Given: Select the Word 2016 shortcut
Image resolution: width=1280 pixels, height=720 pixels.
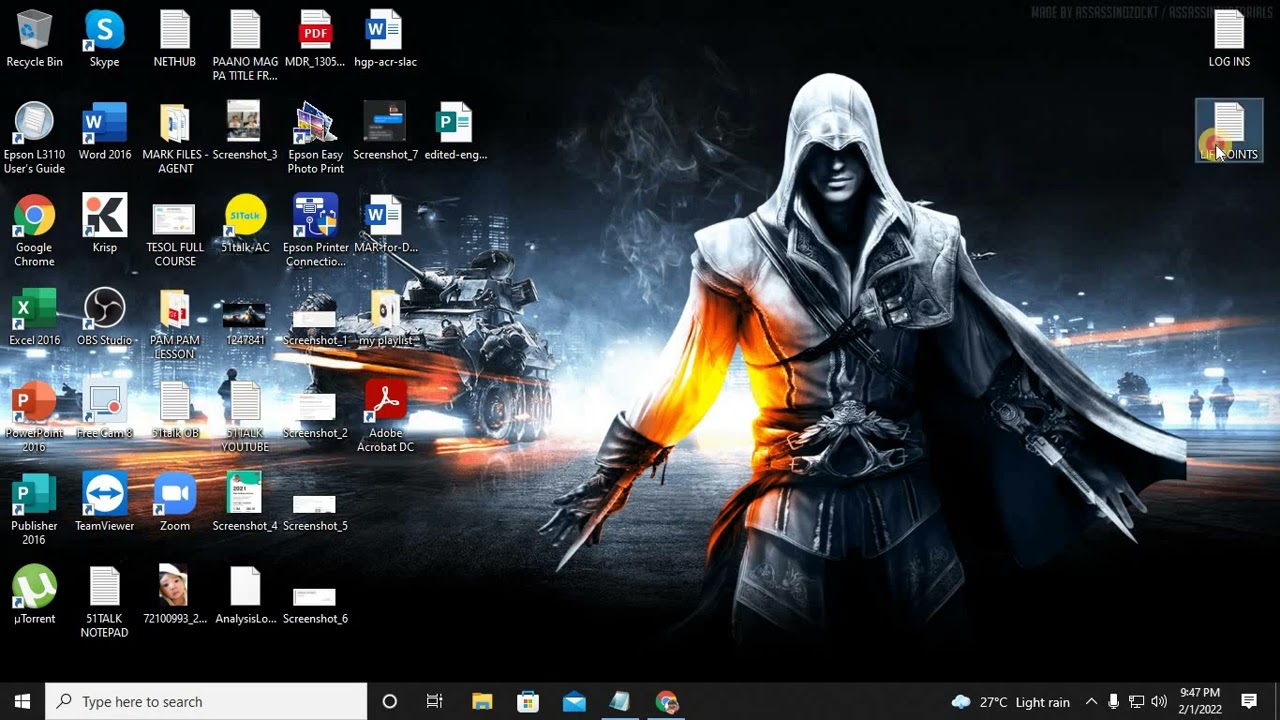Looking at the screenshot, I should 104,132.
